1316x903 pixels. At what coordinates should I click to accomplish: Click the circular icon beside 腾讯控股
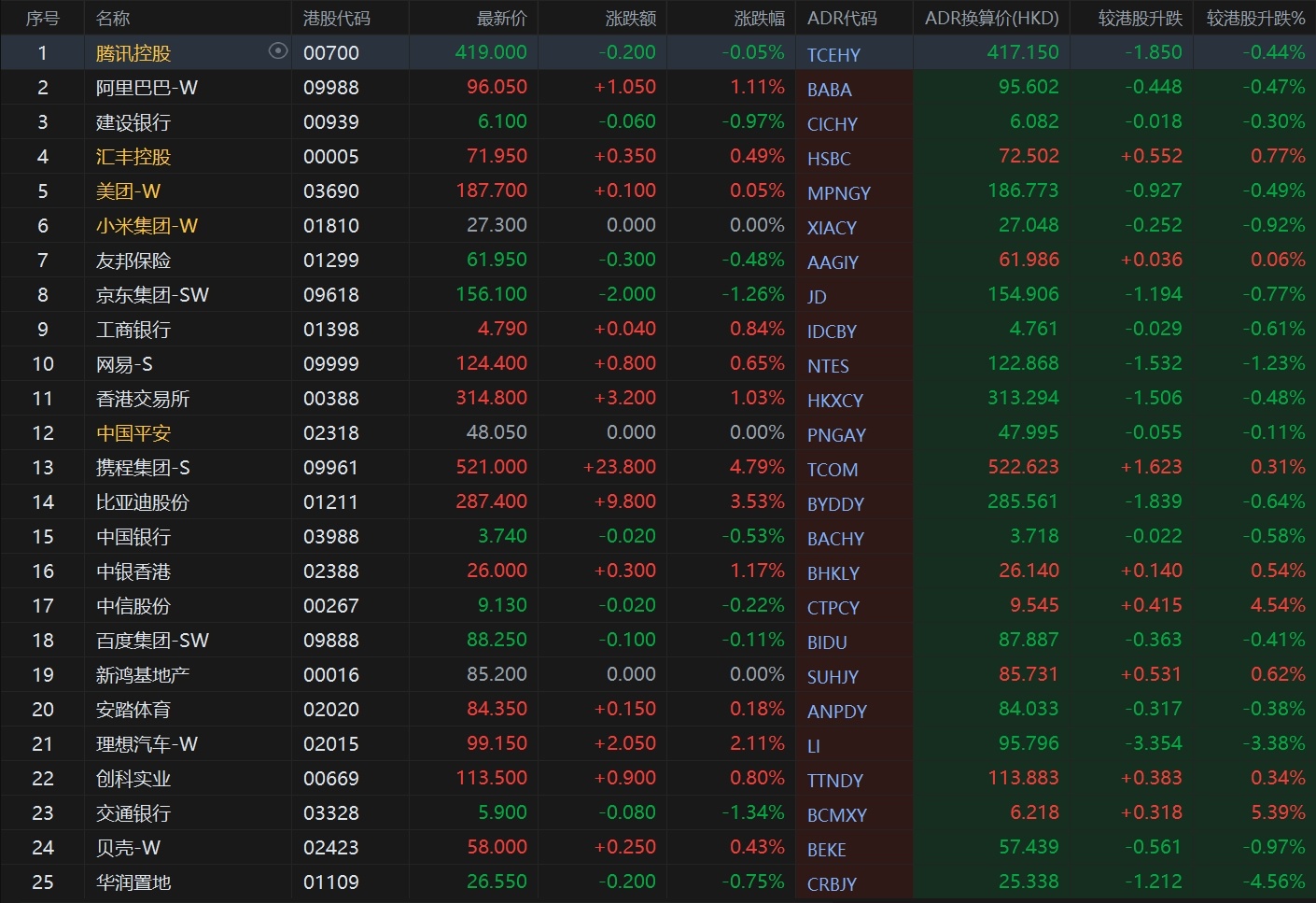point(277,51)
